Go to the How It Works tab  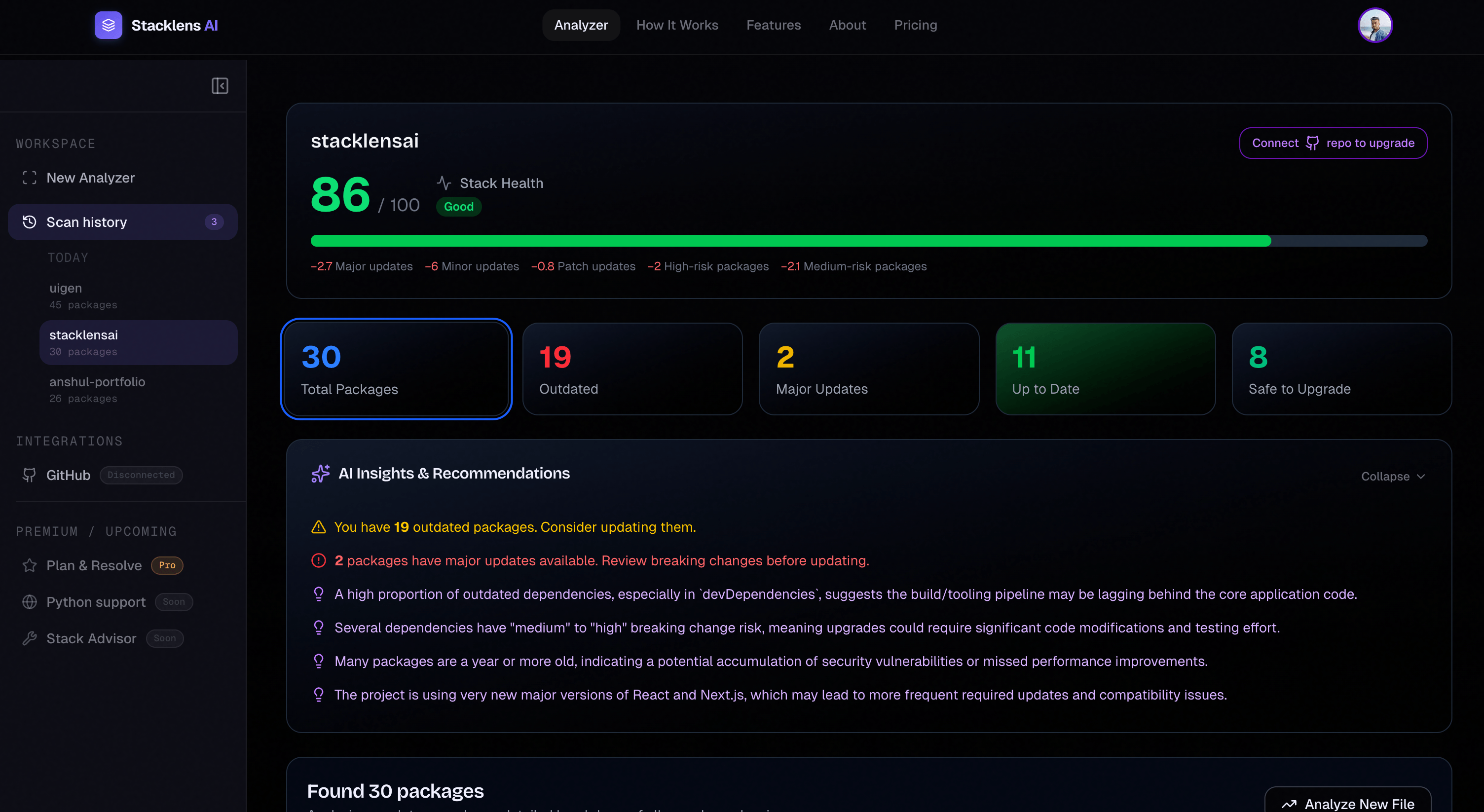677,25
